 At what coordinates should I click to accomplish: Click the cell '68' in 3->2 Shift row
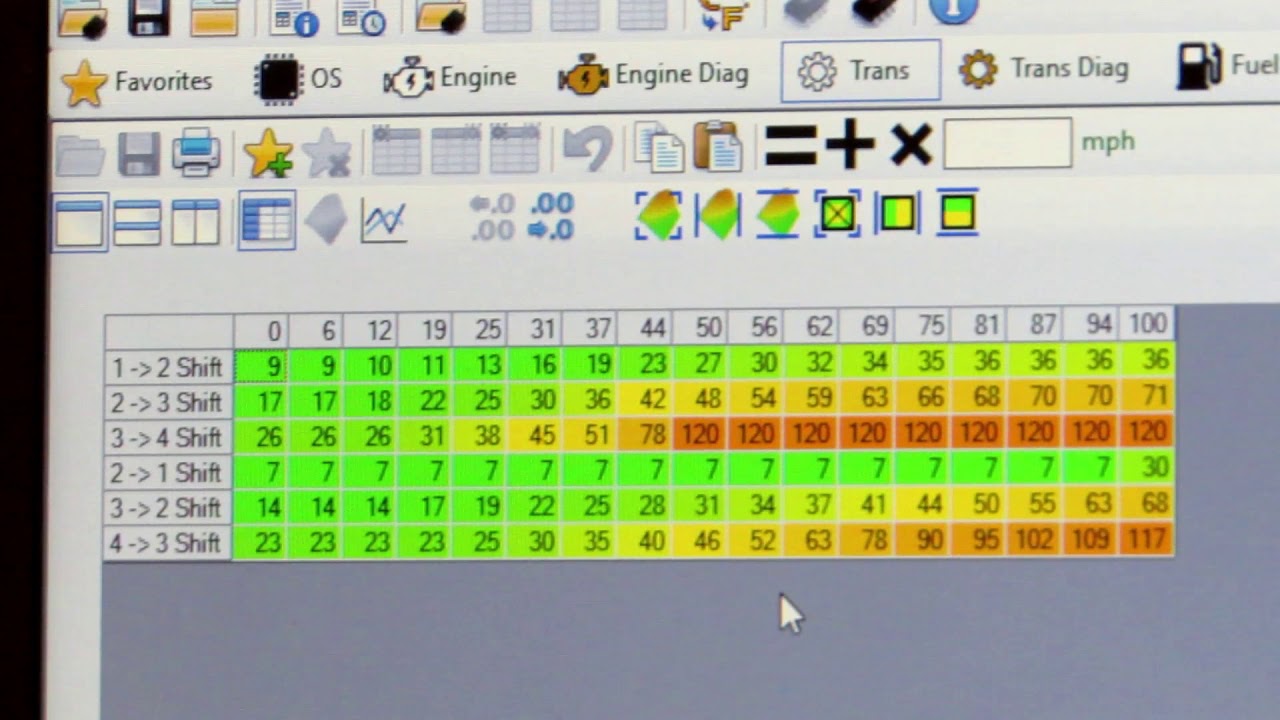[x=1147, y=502]
